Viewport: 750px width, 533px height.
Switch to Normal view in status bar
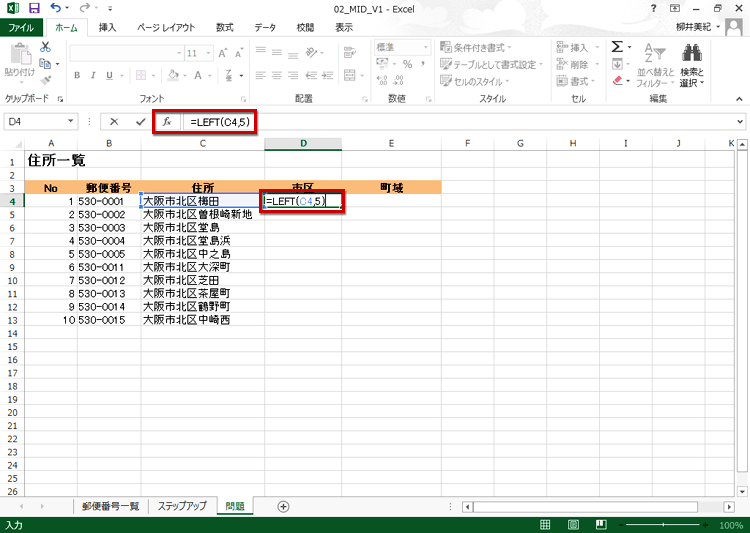545,525
